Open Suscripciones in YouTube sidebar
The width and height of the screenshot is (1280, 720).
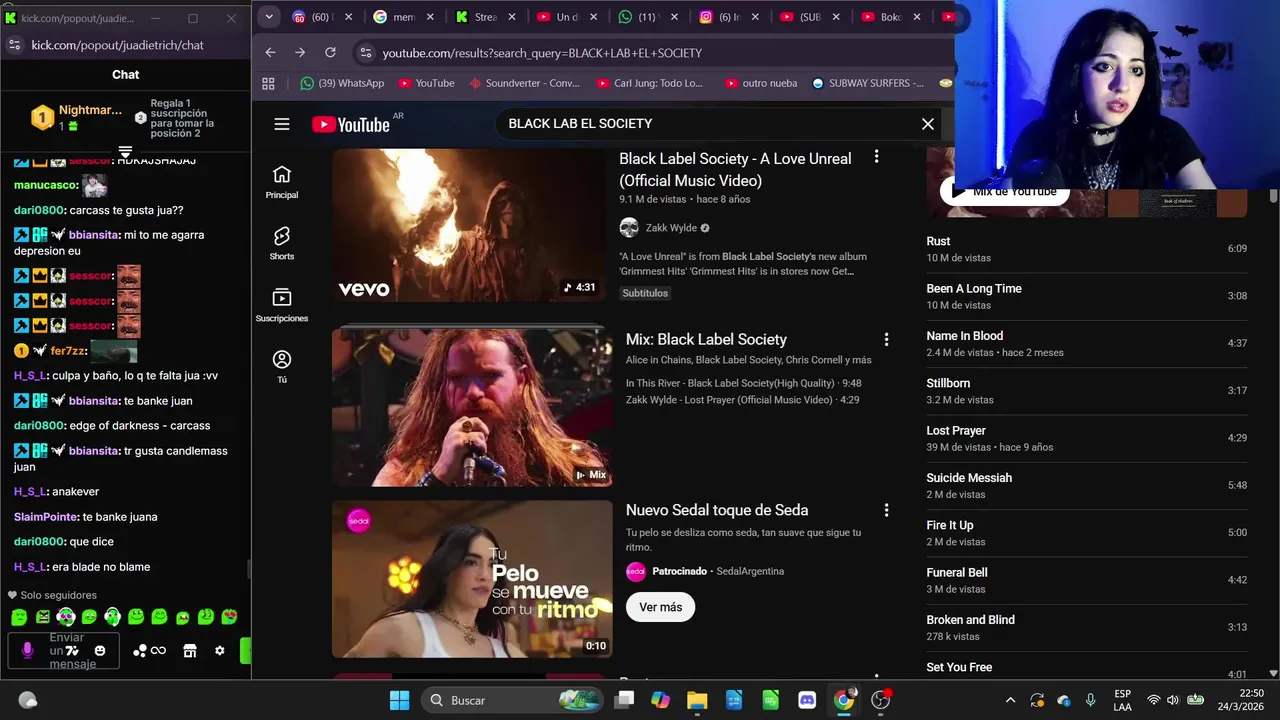pyautogui.click(x=282, y=305)
